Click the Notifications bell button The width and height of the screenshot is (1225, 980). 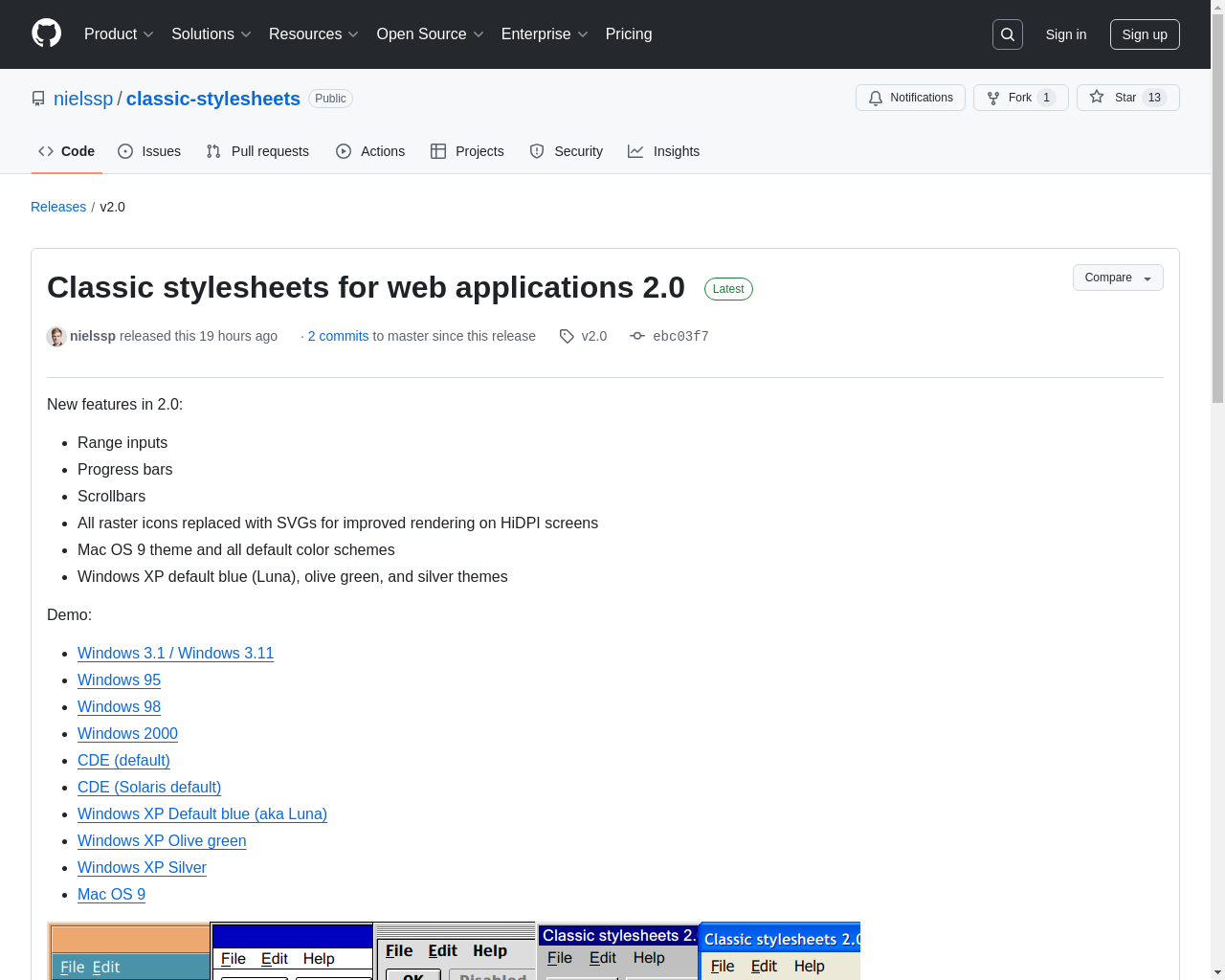coord(910,98)
